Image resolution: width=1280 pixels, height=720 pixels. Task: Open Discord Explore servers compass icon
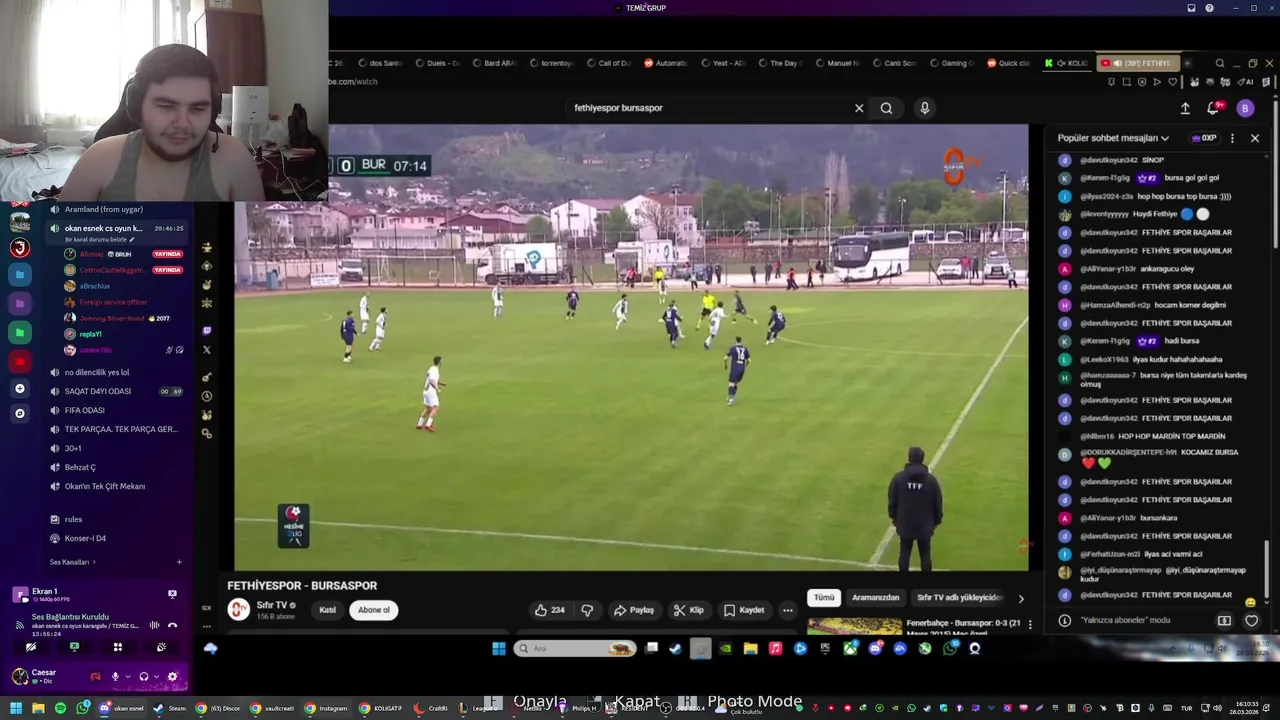19,413
